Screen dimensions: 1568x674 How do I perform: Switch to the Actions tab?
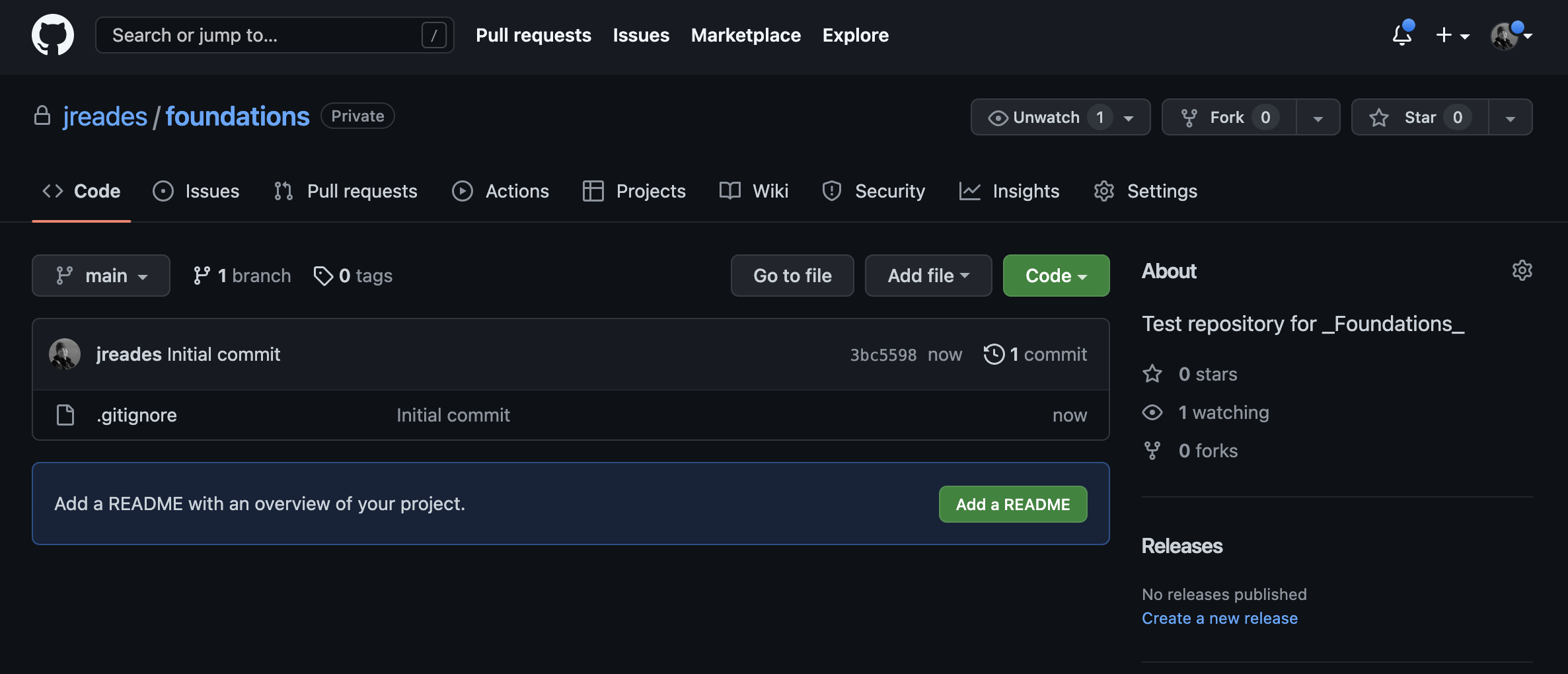point(501,191)
